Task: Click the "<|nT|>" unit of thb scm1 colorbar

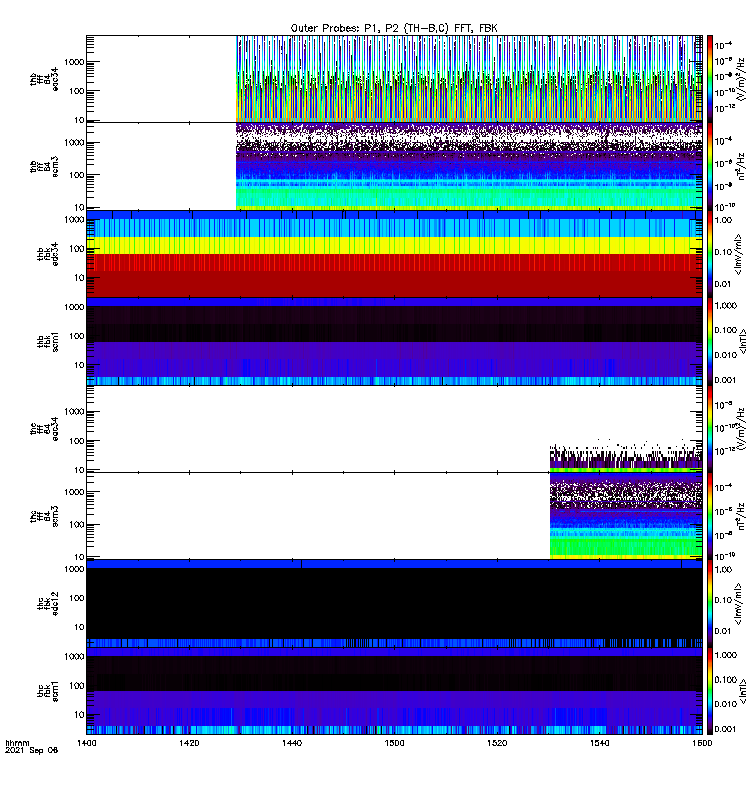Action: (743, 341)
